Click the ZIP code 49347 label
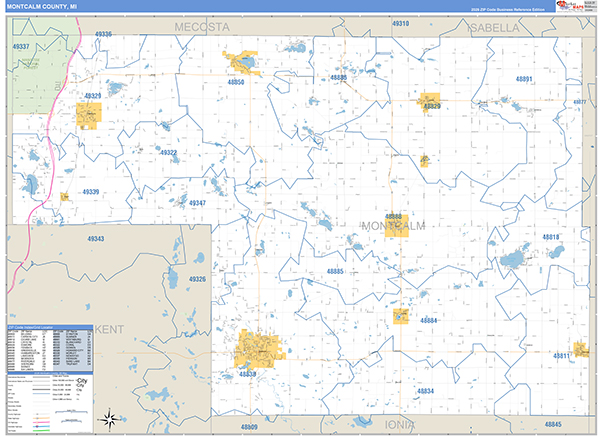 click(197, 203)
